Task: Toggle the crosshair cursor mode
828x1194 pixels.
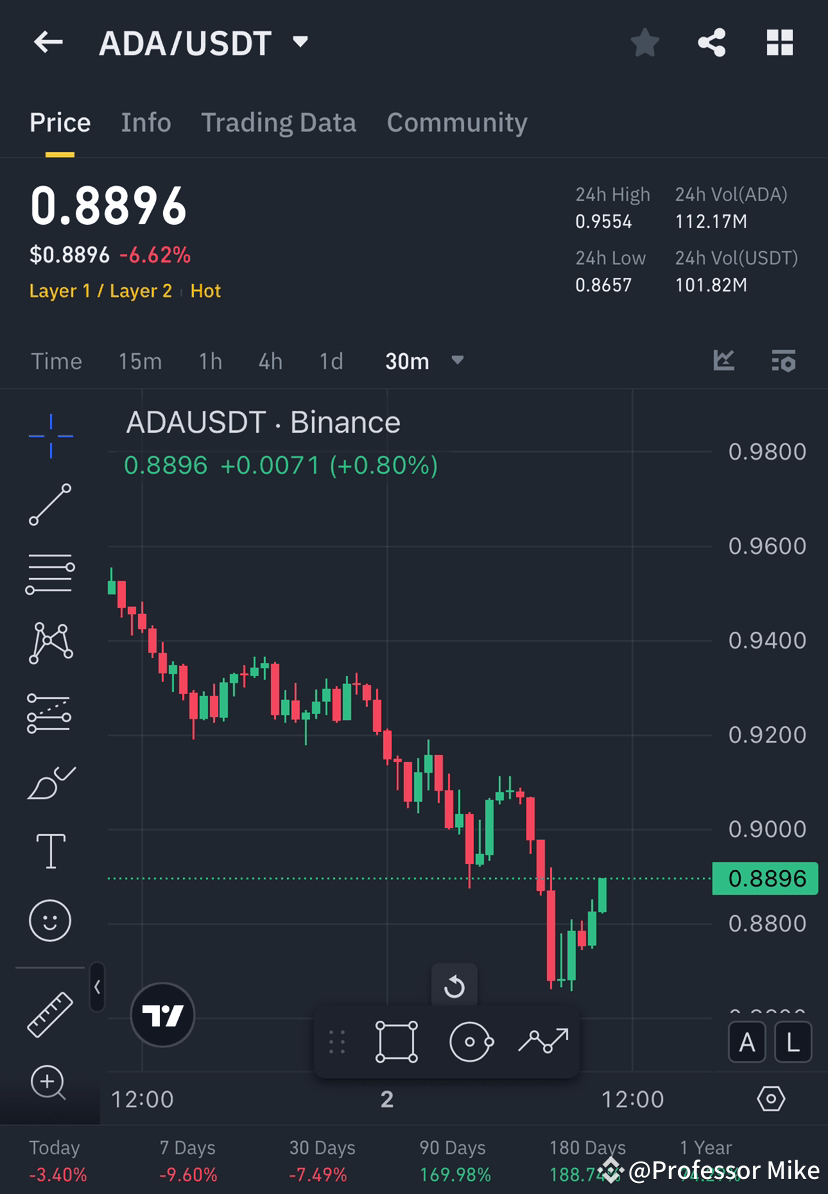Action: point(50,435)
